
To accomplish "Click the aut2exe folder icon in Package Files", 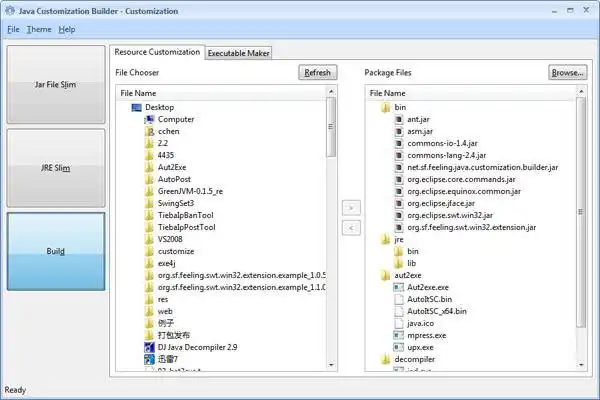I will click(386, 275).
